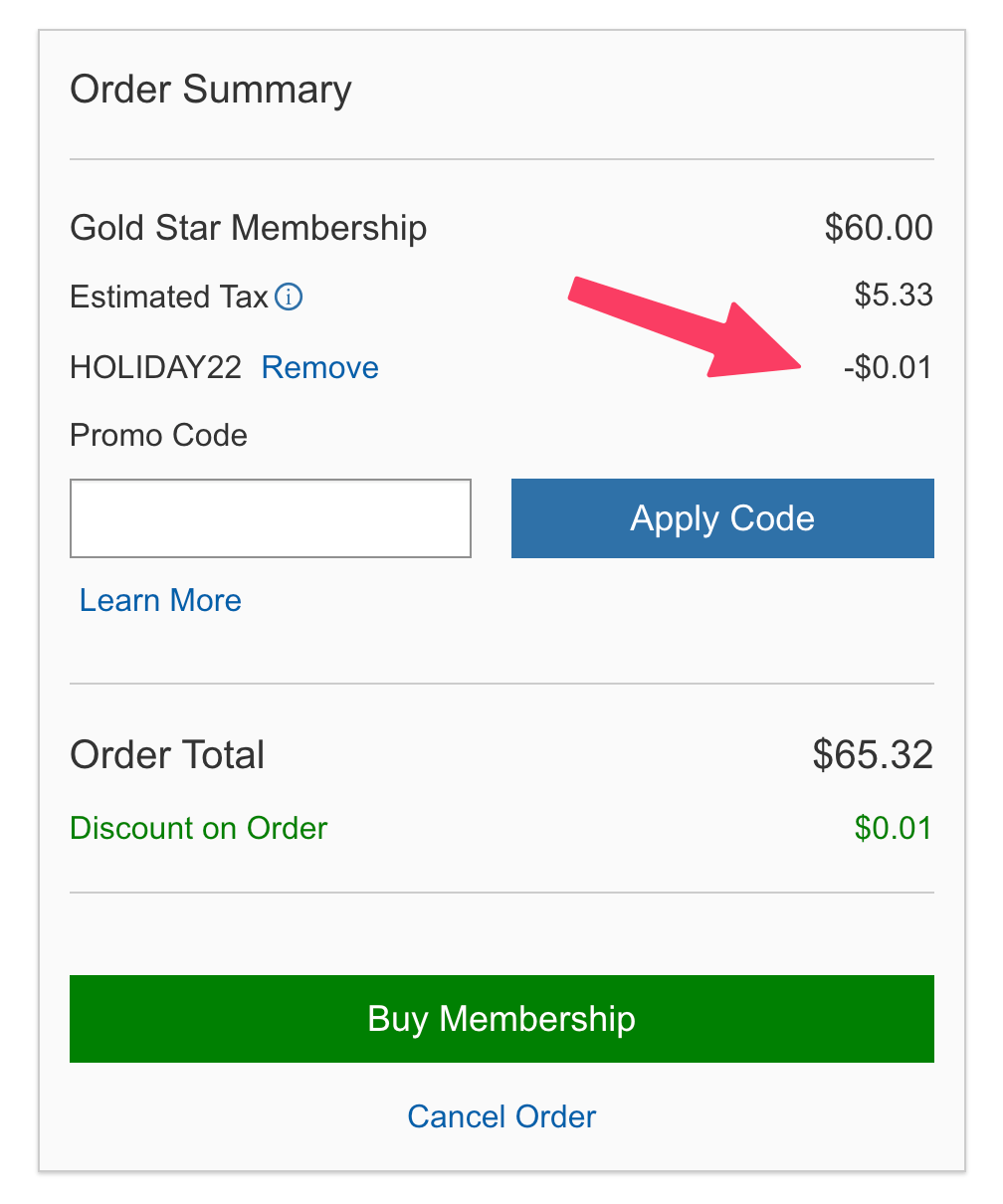This screenshot has width=1003, height=1204.
Task: Click the Estimated Tax info icon
Action: (289, 297)
